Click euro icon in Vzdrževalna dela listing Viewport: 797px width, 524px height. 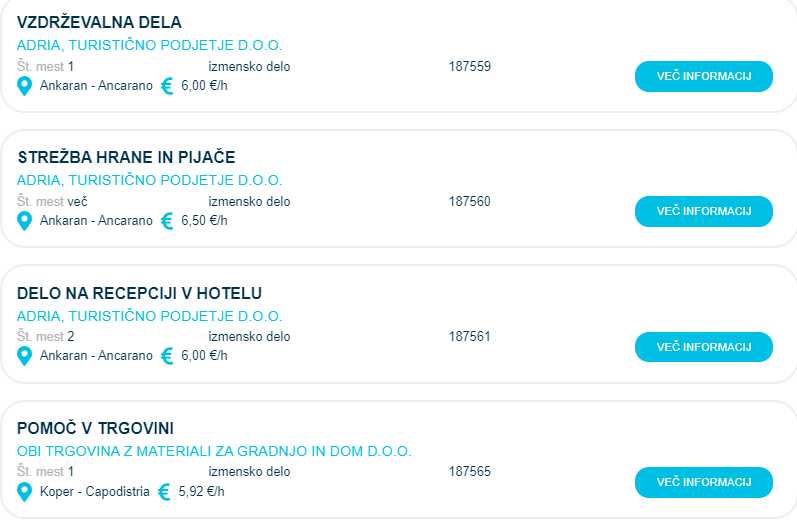pyautogui.click(x=167, y=86)
